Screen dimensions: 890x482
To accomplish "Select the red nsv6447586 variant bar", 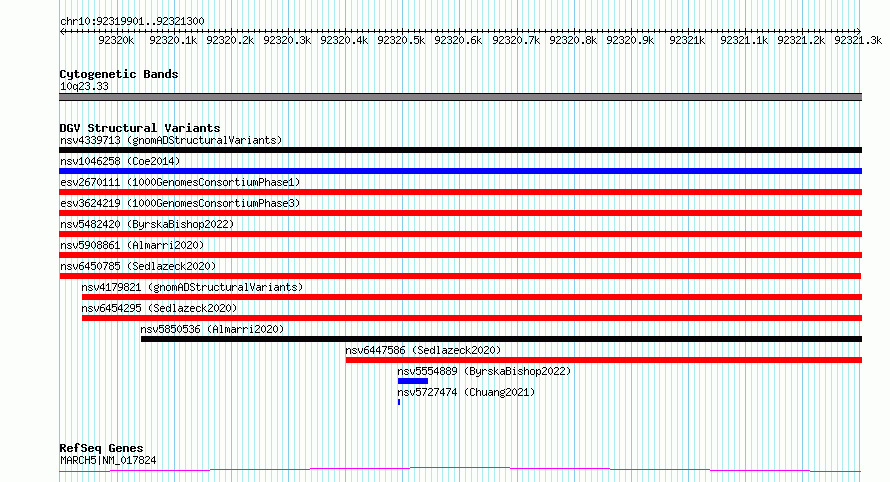I will click(604, 360).
